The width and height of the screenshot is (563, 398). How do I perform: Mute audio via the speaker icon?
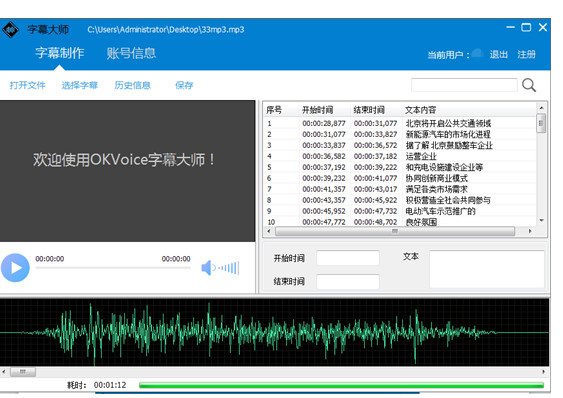(x=207, y=268)
